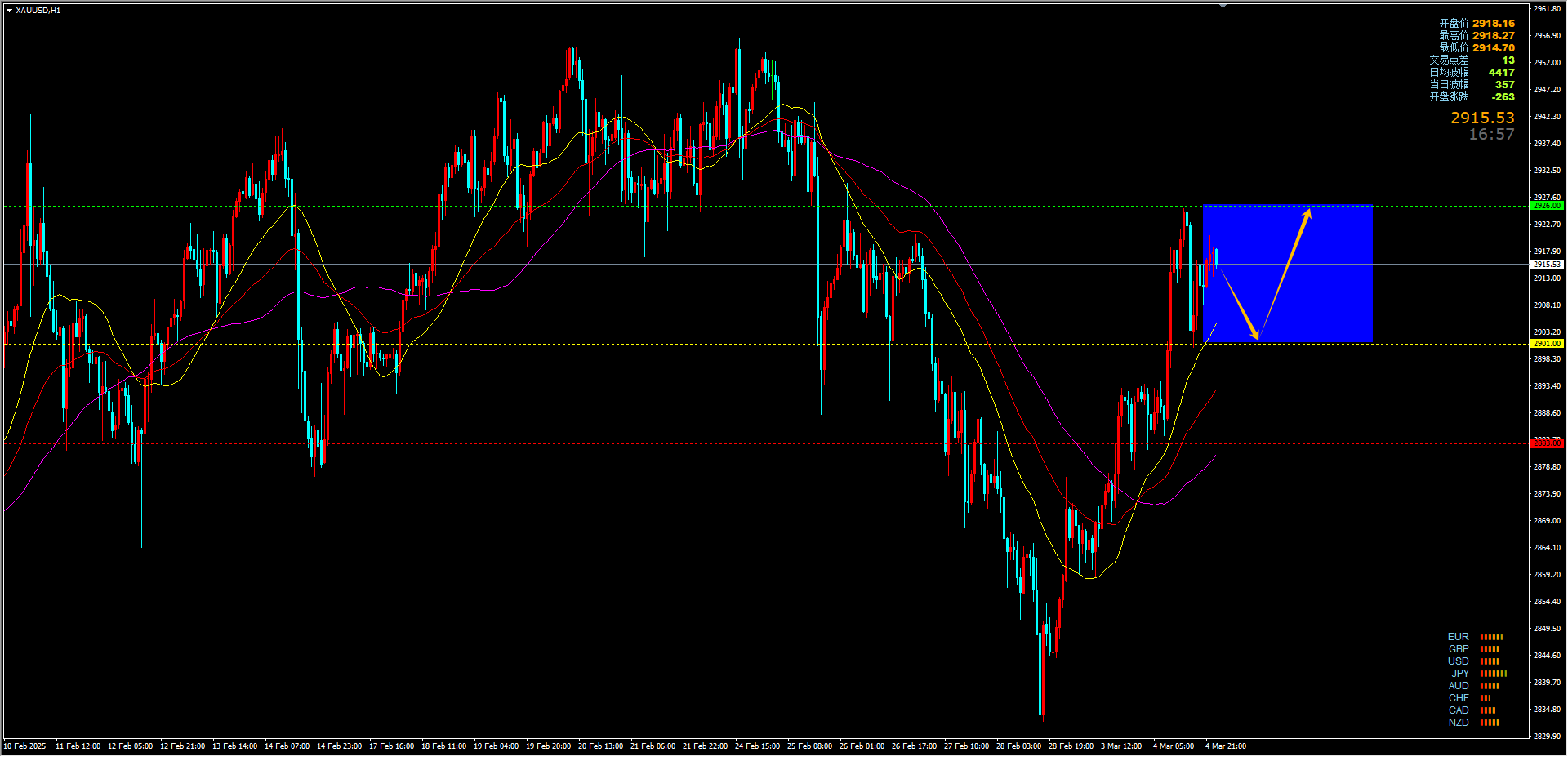Click the 14 Feb 07:00 time label
The width and height of the screenshot is (1568, 757).
coord(287,746)
